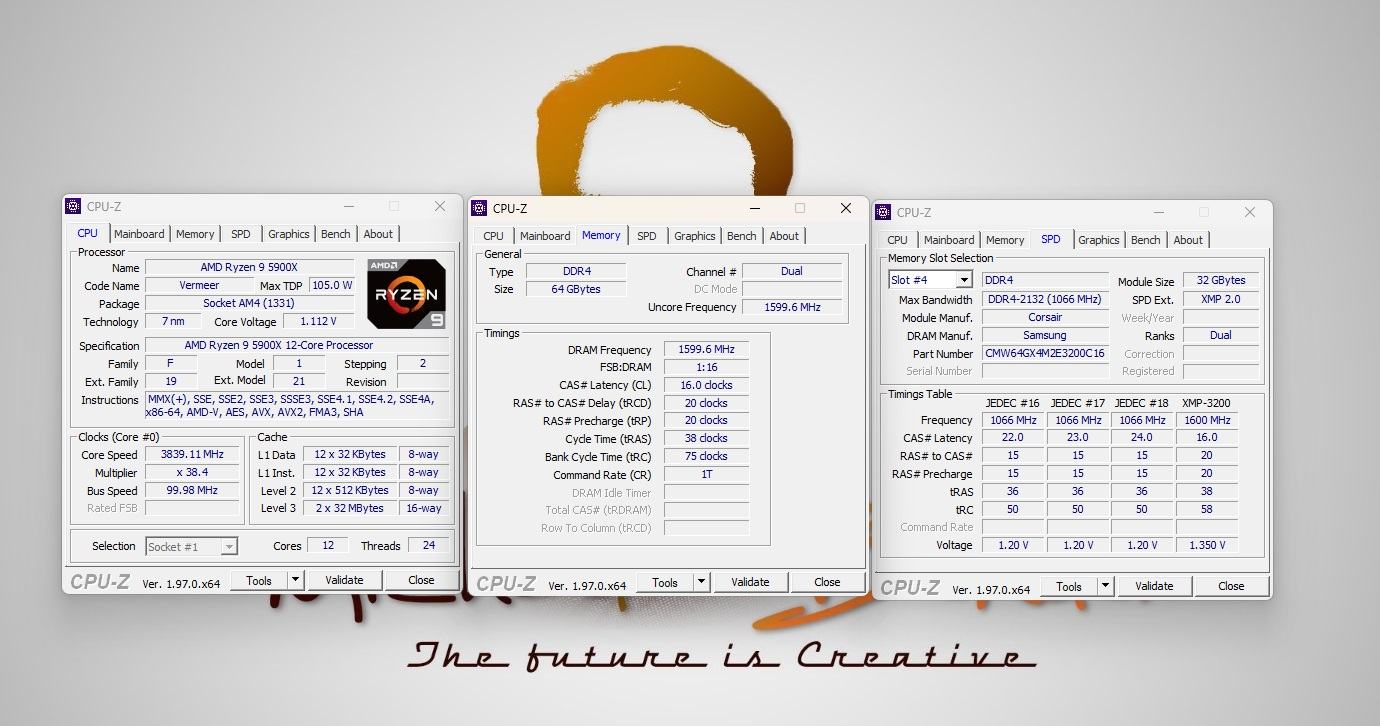
Task: Click the CPU-Z app icon in middle Memory window
Action: pos(479,208)
